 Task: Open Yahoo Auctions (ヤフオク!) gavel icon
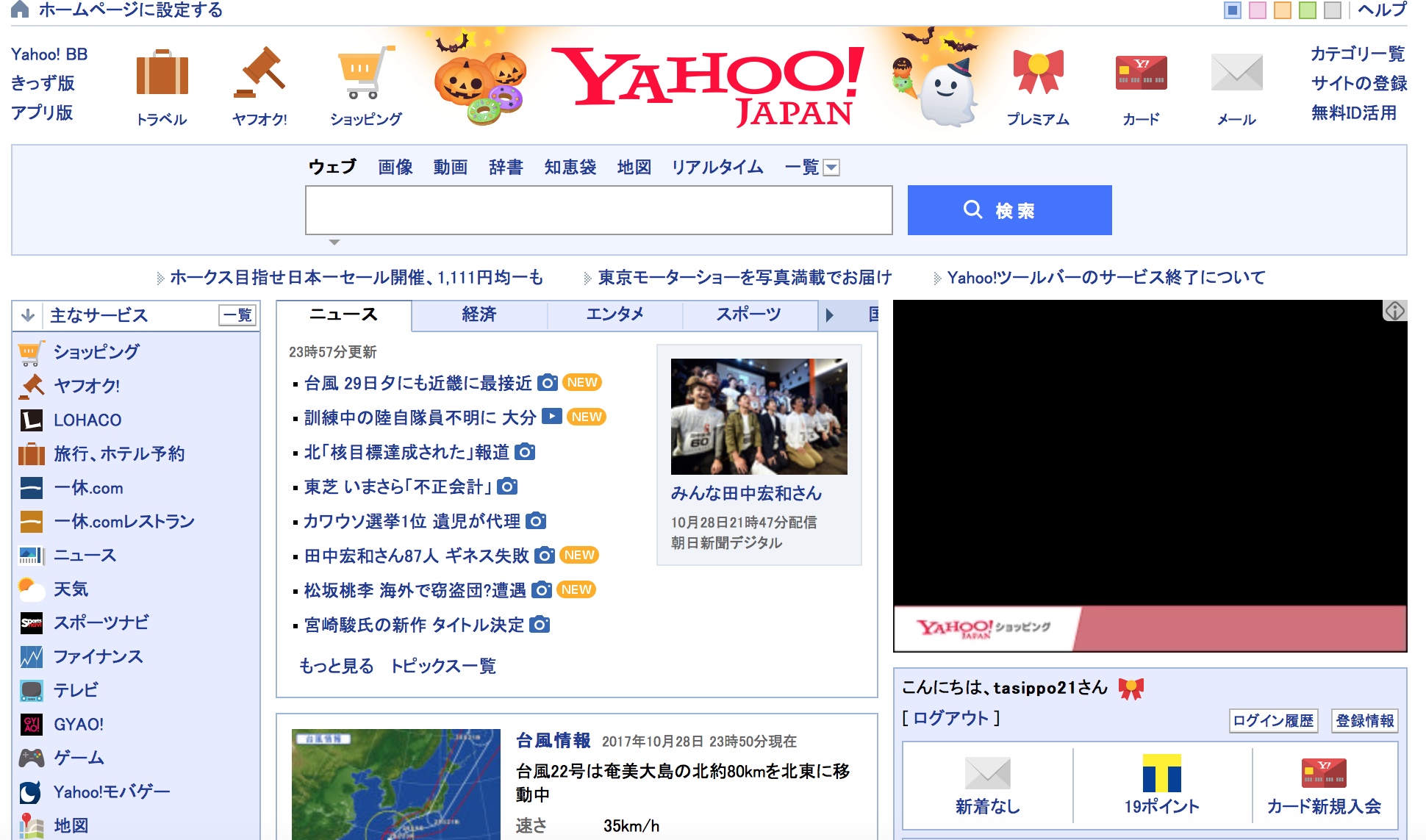click(x=259, y=73)
